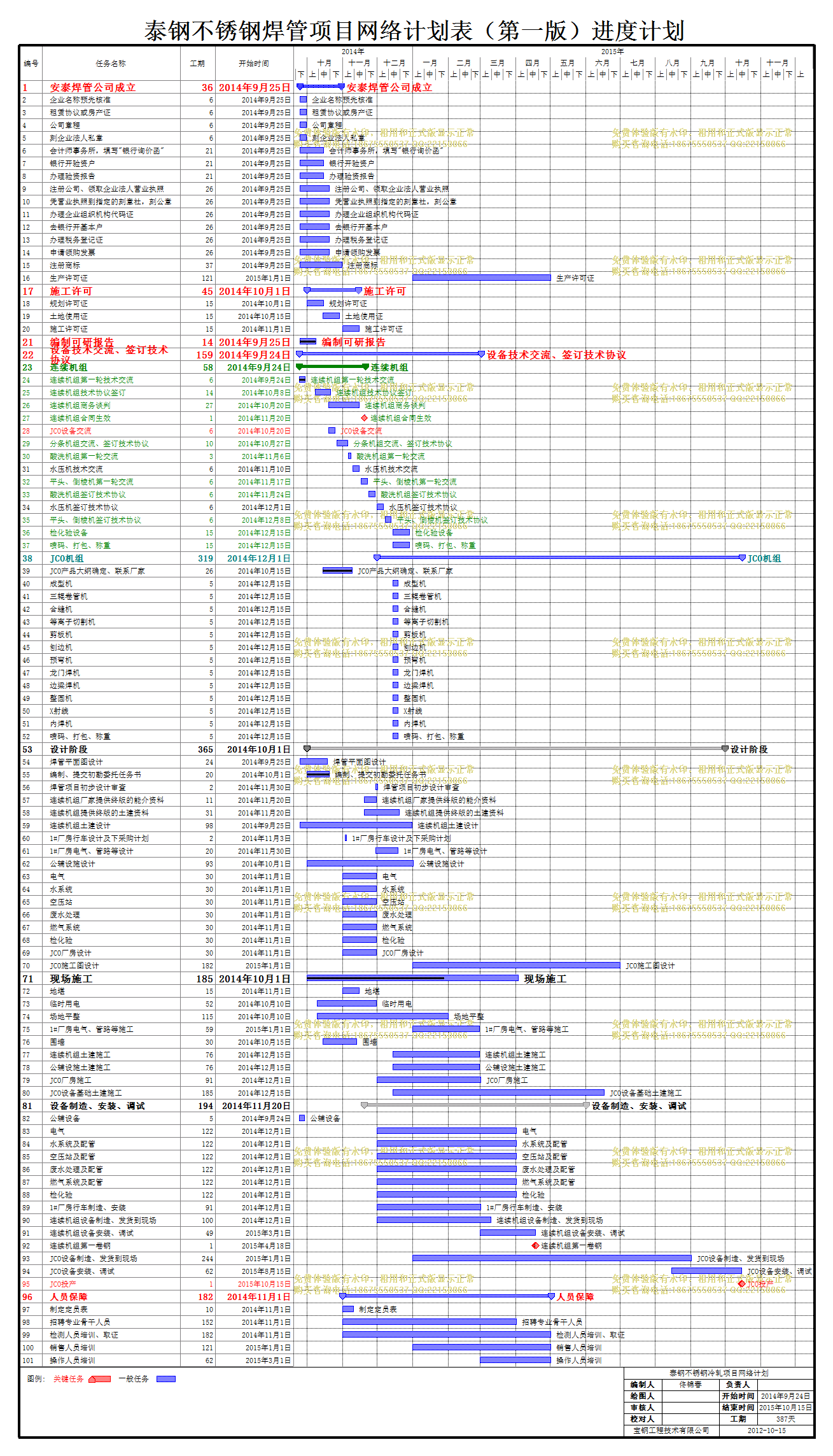This screenshot has width=833, height=1456.
Task: Click the JCO设备制造、发货到现场 Gantt bar
Action: tap(552, 1258)
